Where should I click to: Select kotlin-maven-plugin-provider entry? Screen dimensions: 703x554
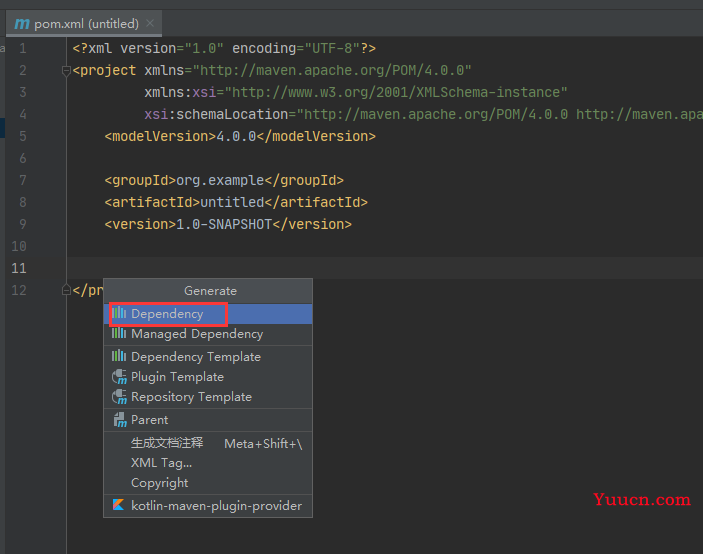pyautogui.click(x=208, y=506)
